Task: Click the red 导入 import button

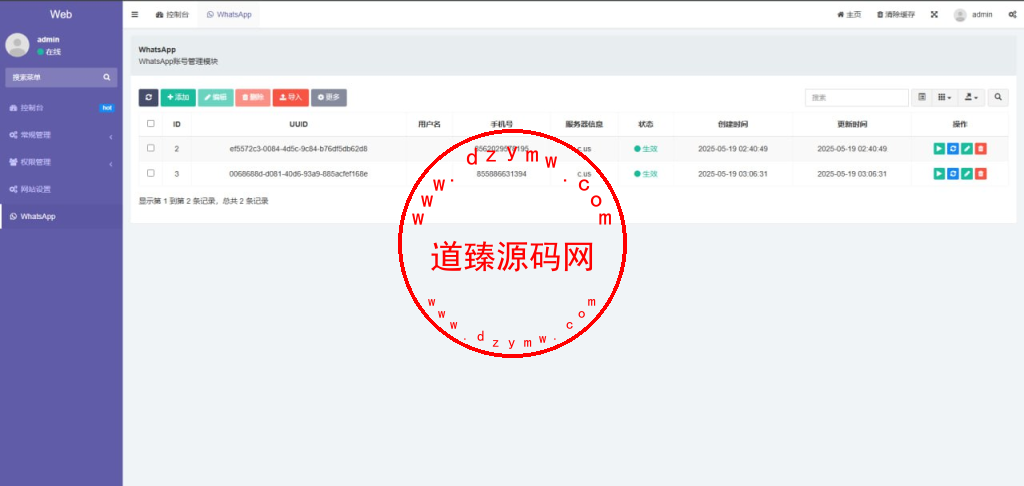Action: (x=291, y=97)
